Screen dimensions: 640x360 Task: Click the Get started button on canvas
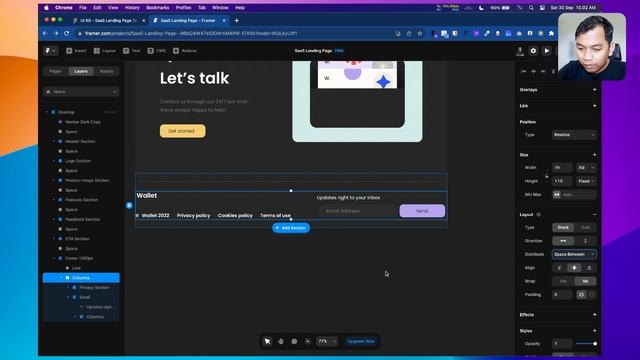pyautogui.click(x=182, y=131)
